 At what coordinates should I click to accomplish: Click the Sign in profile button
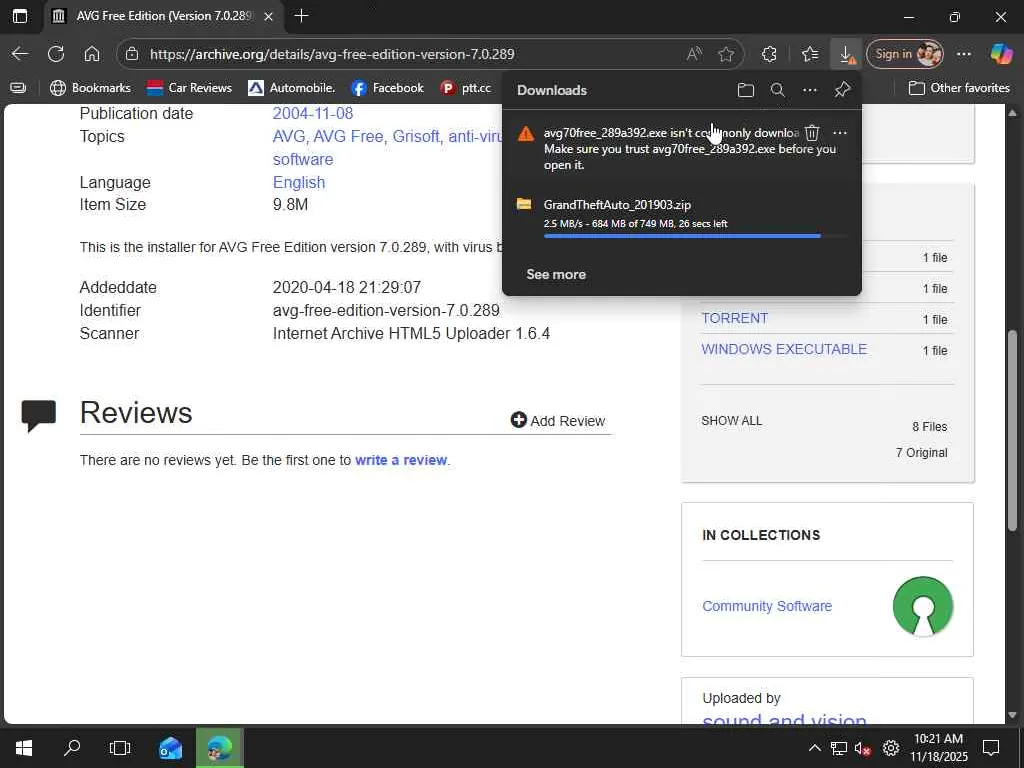[905, 54]
